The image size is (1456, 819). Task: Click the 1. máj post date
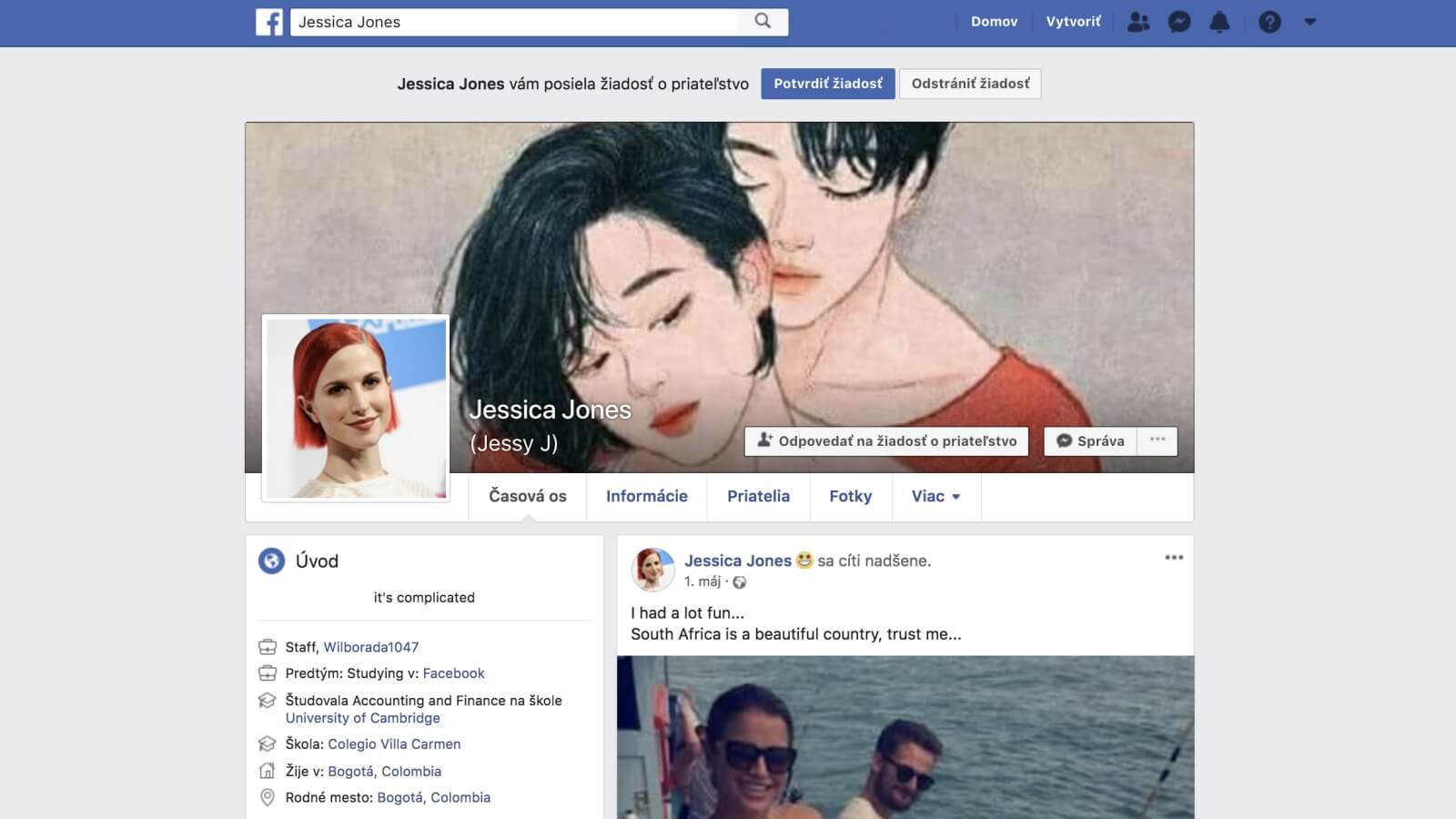703,582
